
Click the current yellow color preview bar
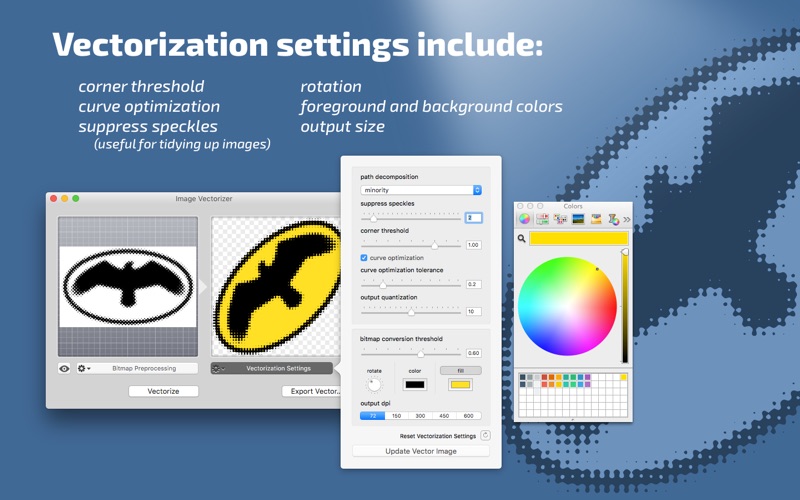coord(579,238)
